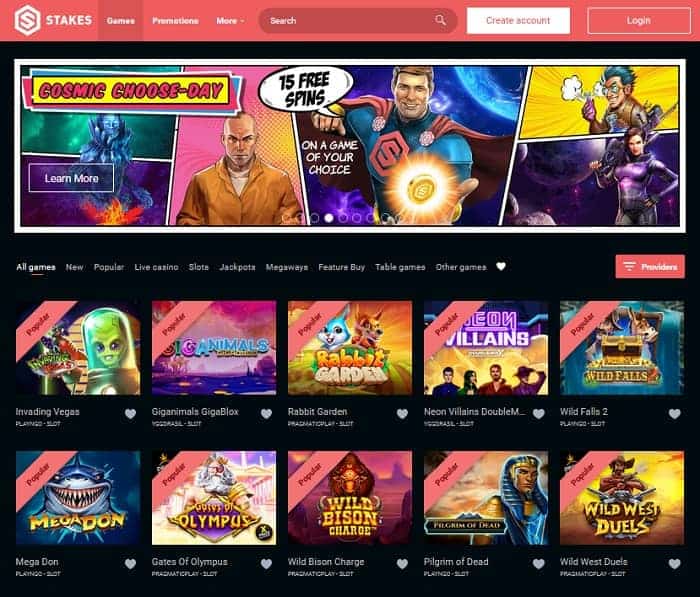Favorite Giganimals GigaBlox with heart icon
The height and width of the screenshot is (597, 700).
[267, 414]
